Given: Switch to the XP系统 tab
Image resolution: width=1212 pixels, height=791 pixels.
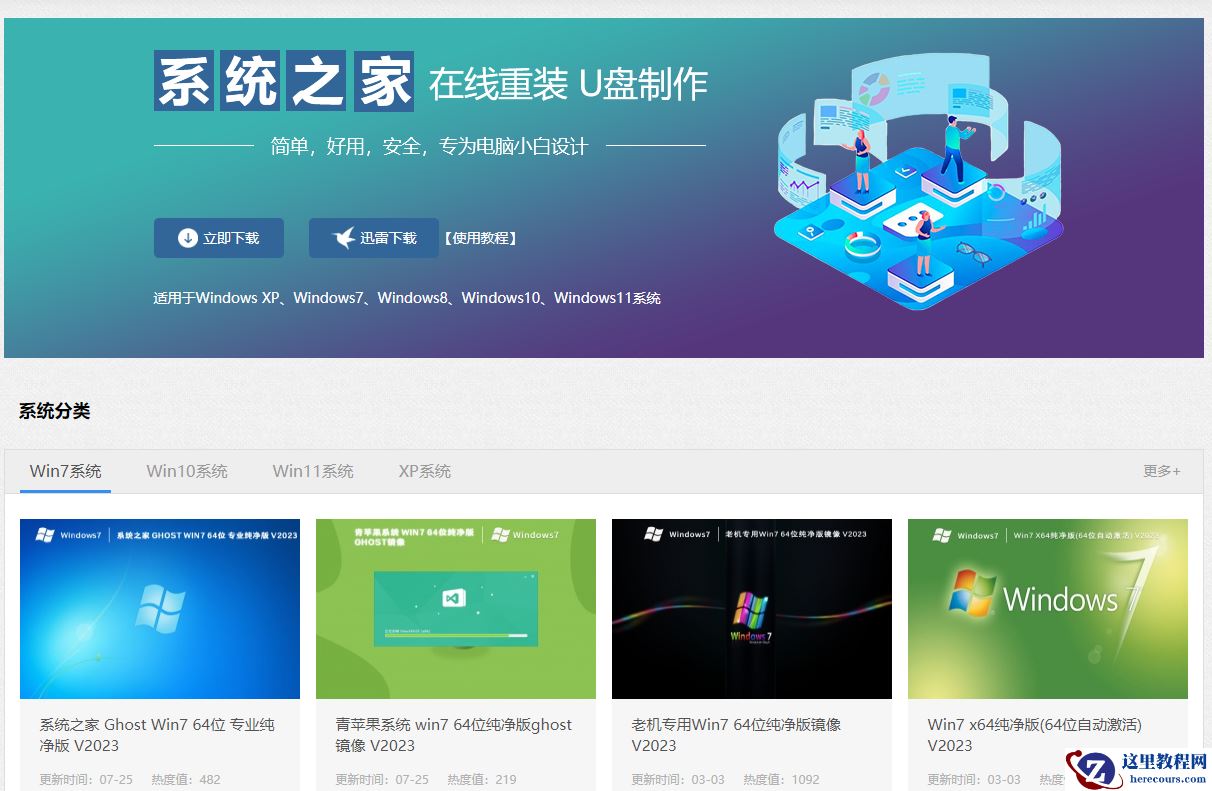Looking at the screenshot, I should (x=424, y=470).
